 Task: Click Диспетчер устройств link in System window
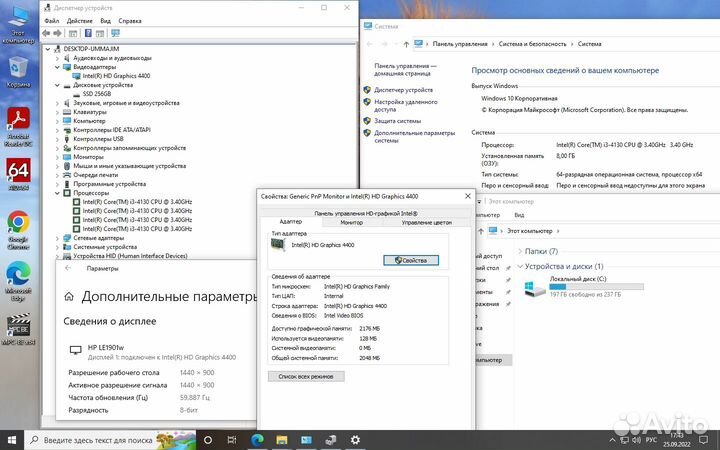(403, 90)
